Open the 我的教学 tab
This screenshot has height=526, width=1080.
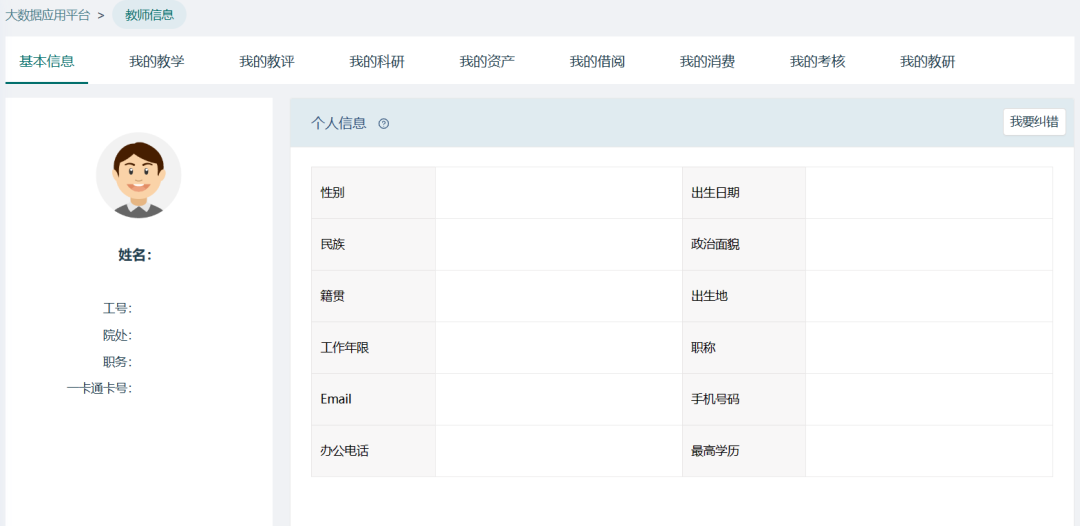157,62
